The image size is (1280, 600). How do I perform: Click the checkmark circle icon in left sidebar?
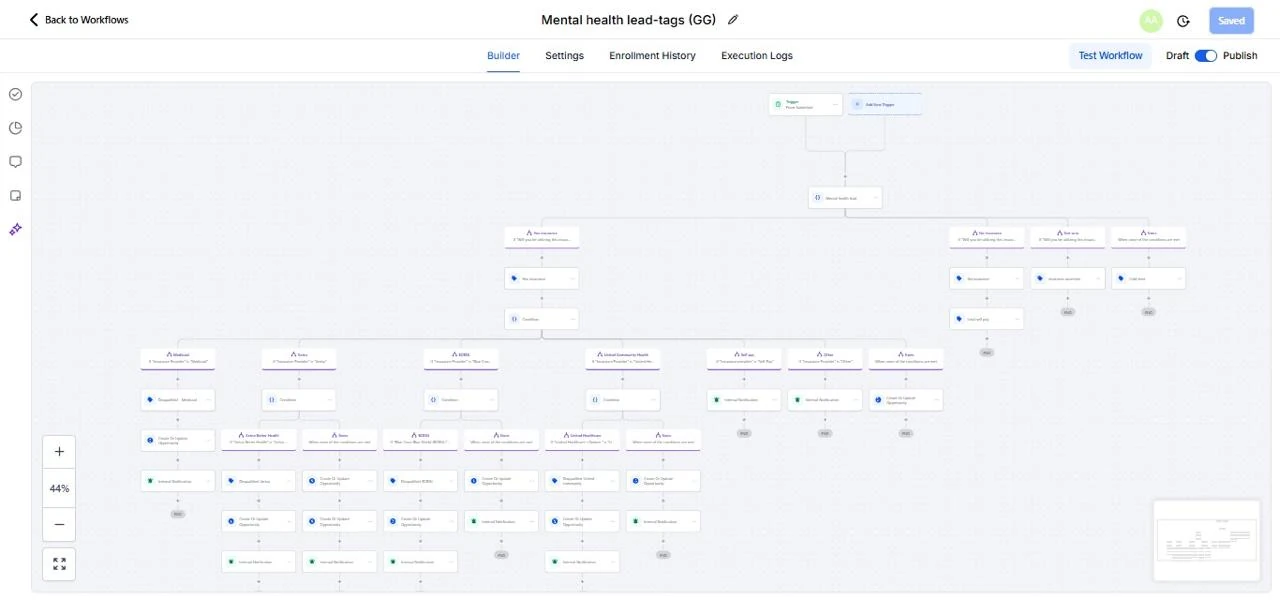click(x=16, y=94)
